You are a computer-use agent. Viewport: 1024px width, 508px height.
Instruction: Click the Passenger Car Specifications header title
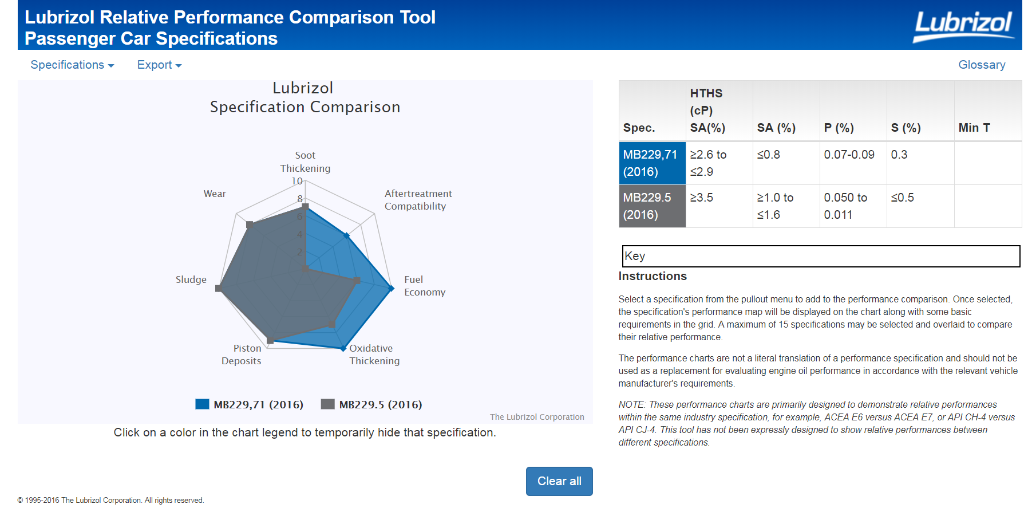coord(151,39)
